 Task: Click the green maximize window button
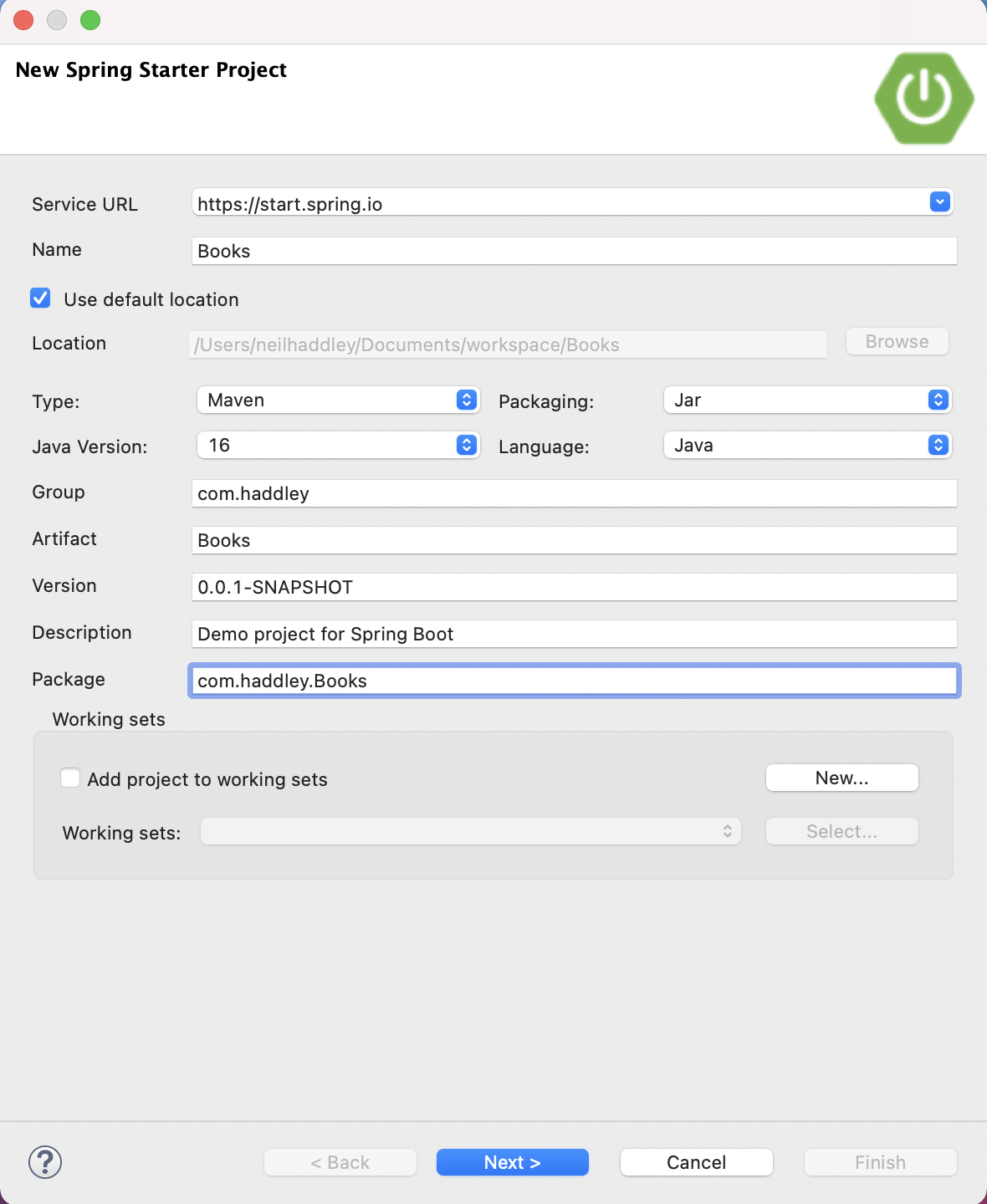pyautogui.click(x=90, y=20)
